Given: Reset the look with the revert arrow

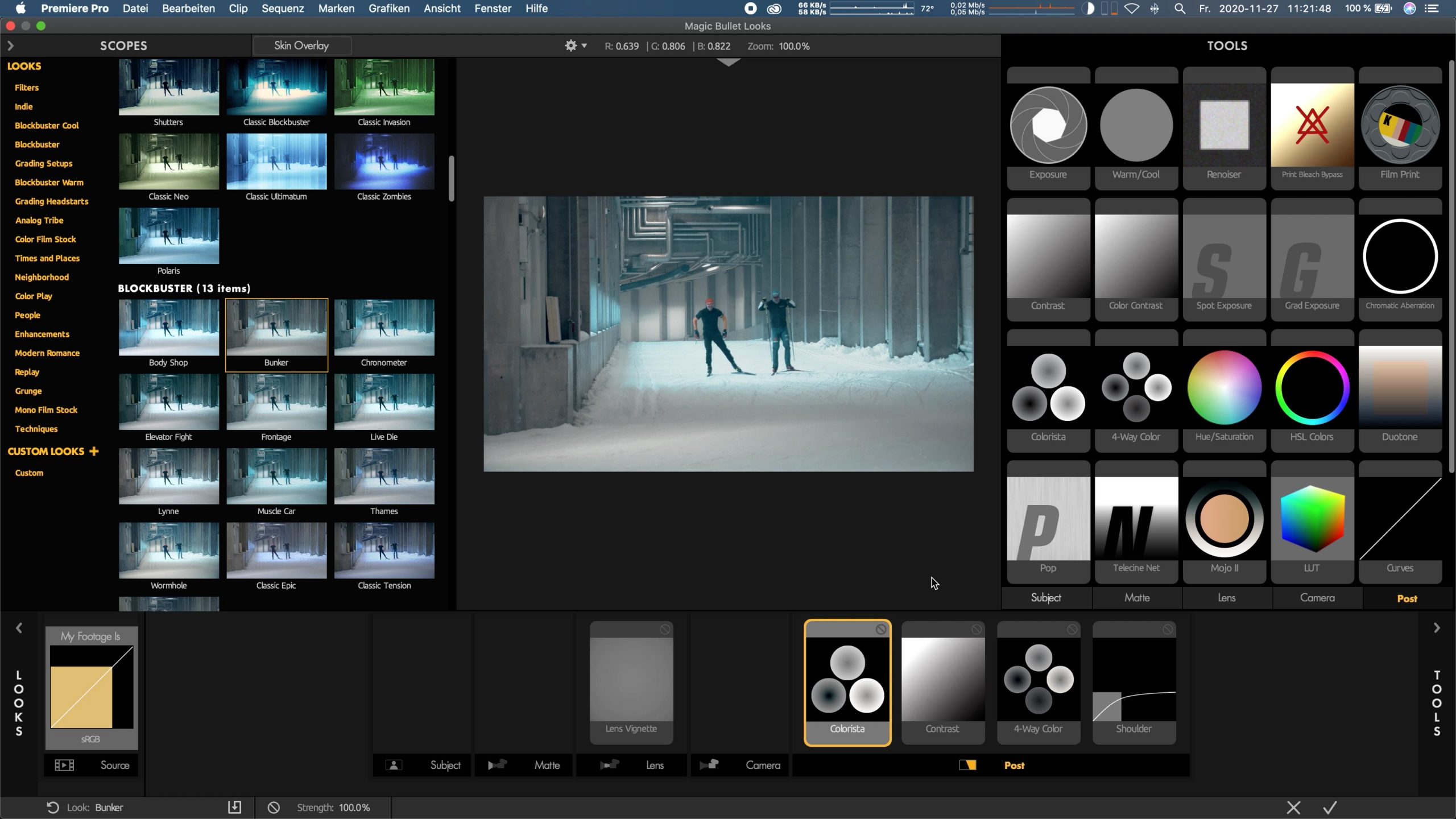Looking at the screenshot, I should [x=52, y=807].
